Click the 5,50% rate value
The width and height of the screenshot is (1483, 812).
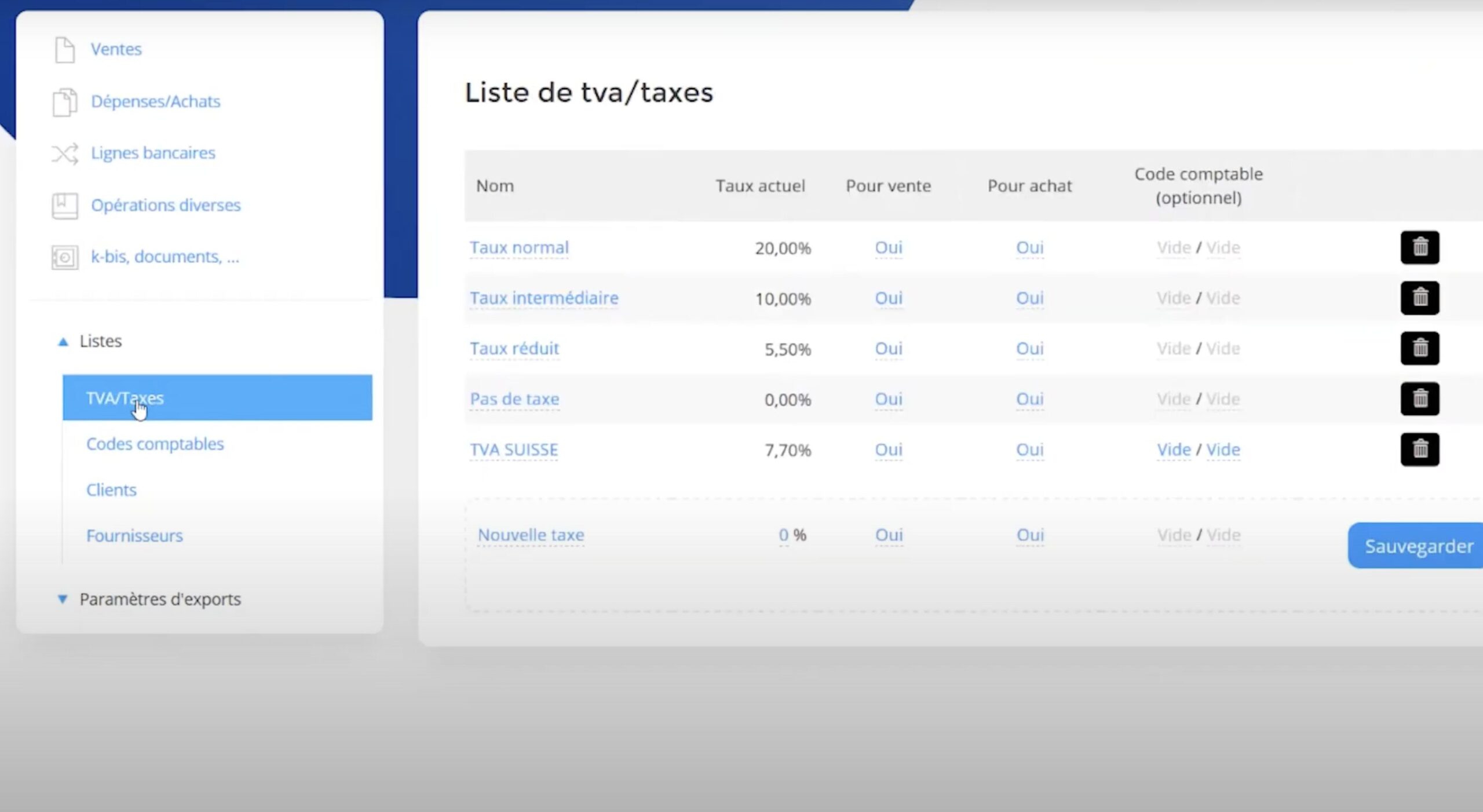[x=787, y=349]
